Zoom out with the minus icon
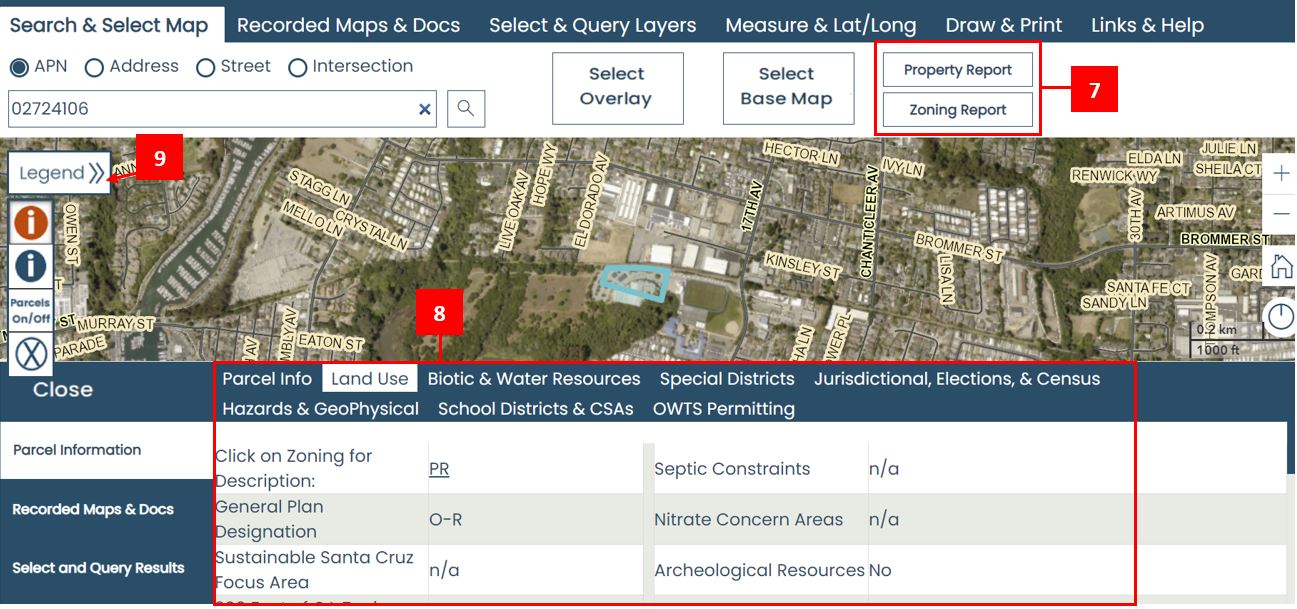The image size is (1297, 609). point(1281,214)
